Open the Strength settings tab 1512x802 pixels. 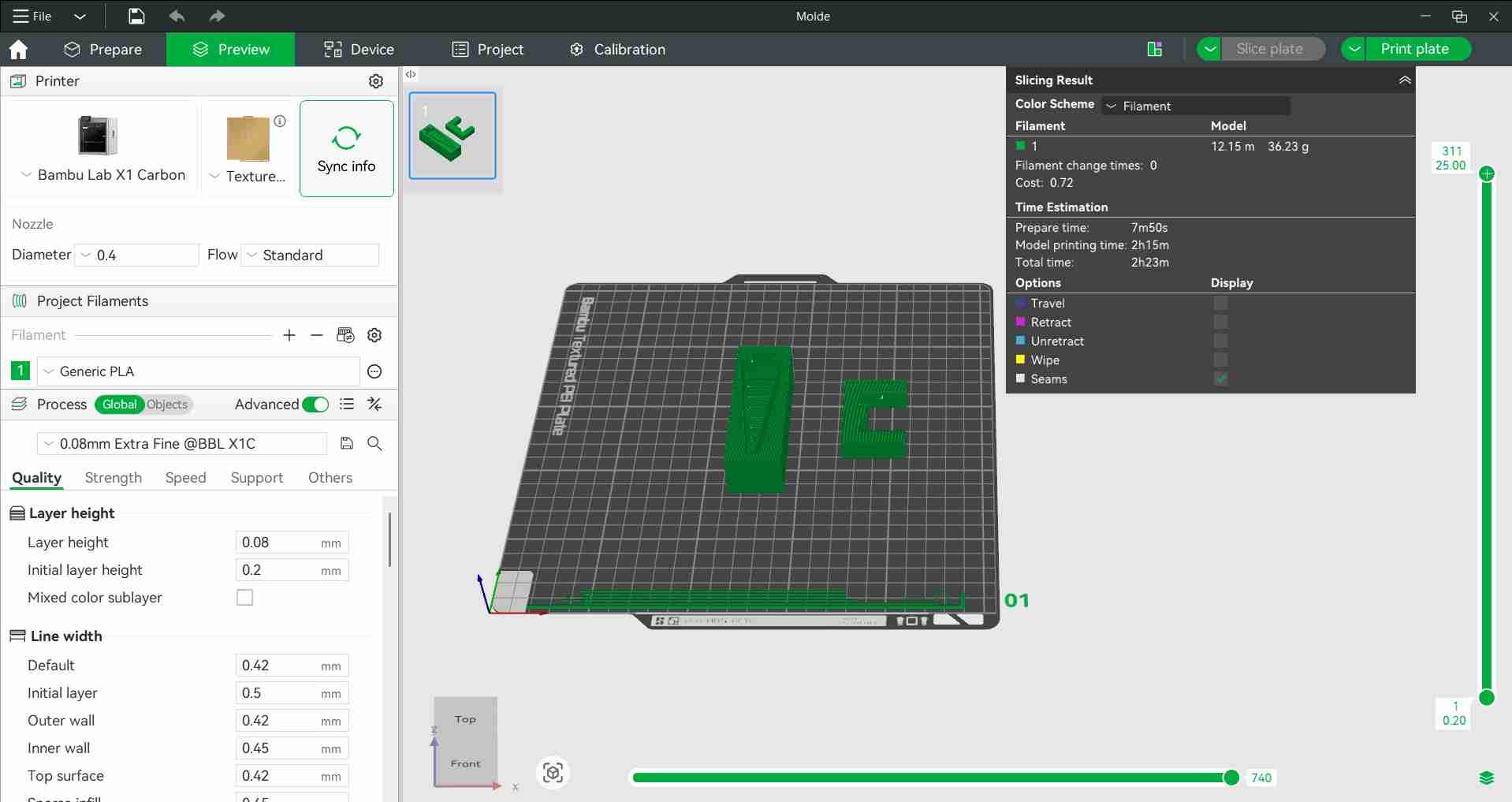(x=114, y=478)
